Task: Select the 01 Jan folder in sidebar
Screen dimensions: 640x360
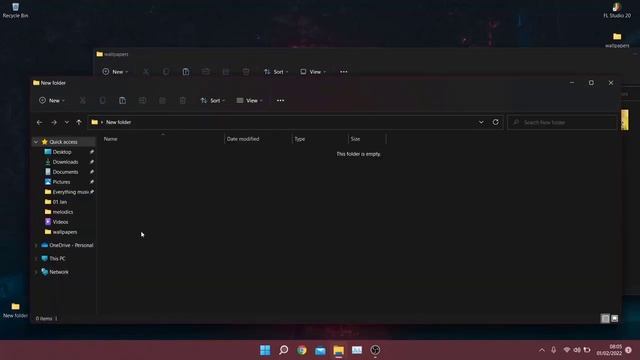Action: [60, 202]
